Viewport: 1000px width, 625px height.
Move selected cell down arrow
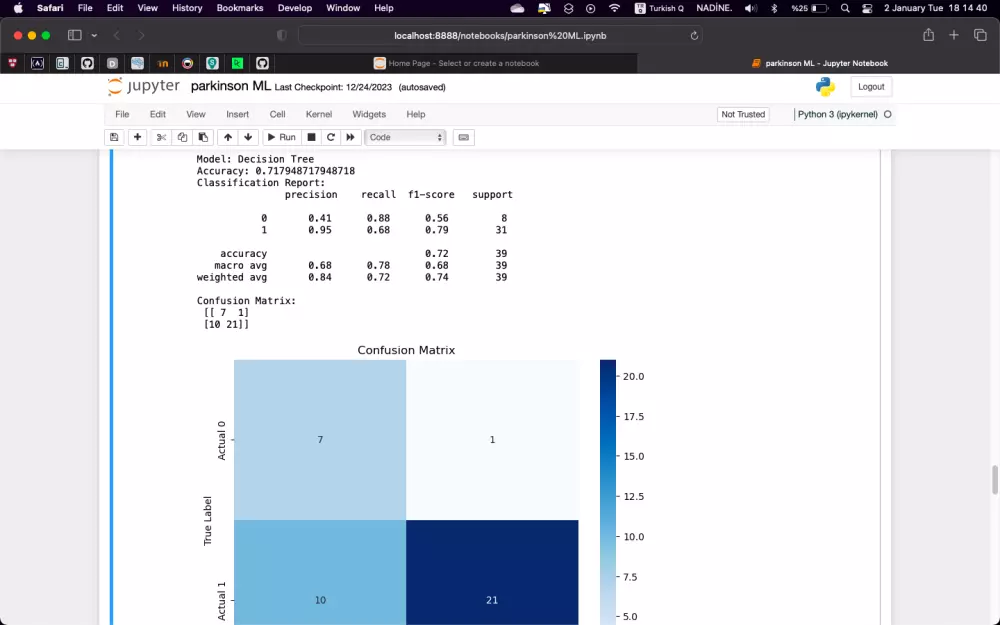[x=248, y=137]
